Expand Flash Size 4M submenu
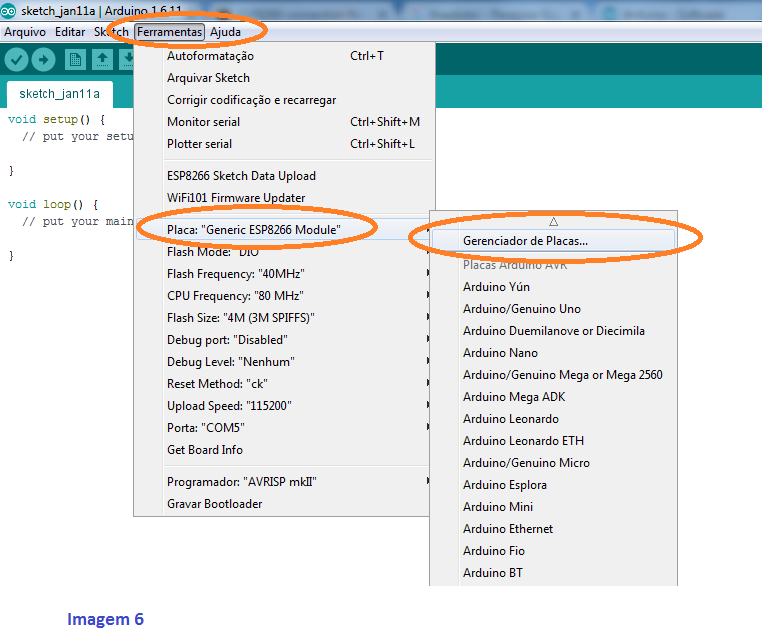 click(284, 318)
